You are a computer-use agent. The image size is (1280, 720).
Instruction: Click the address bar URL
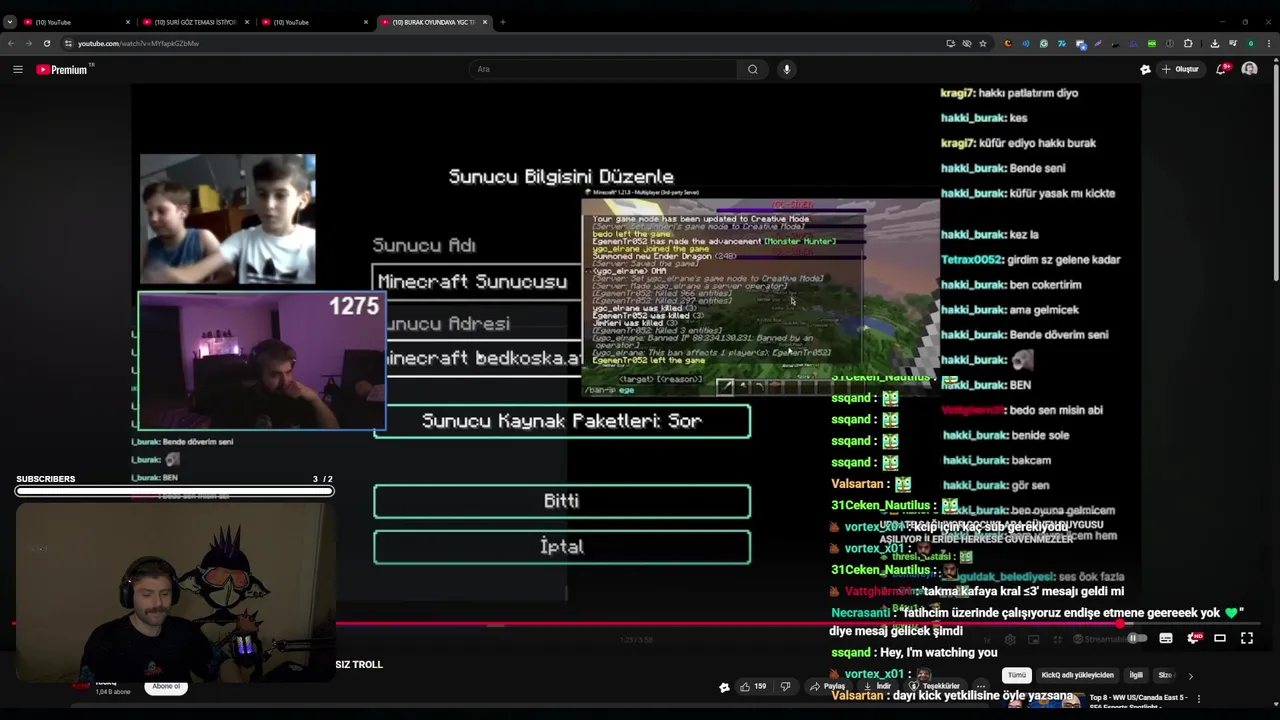tap(138, 44)
